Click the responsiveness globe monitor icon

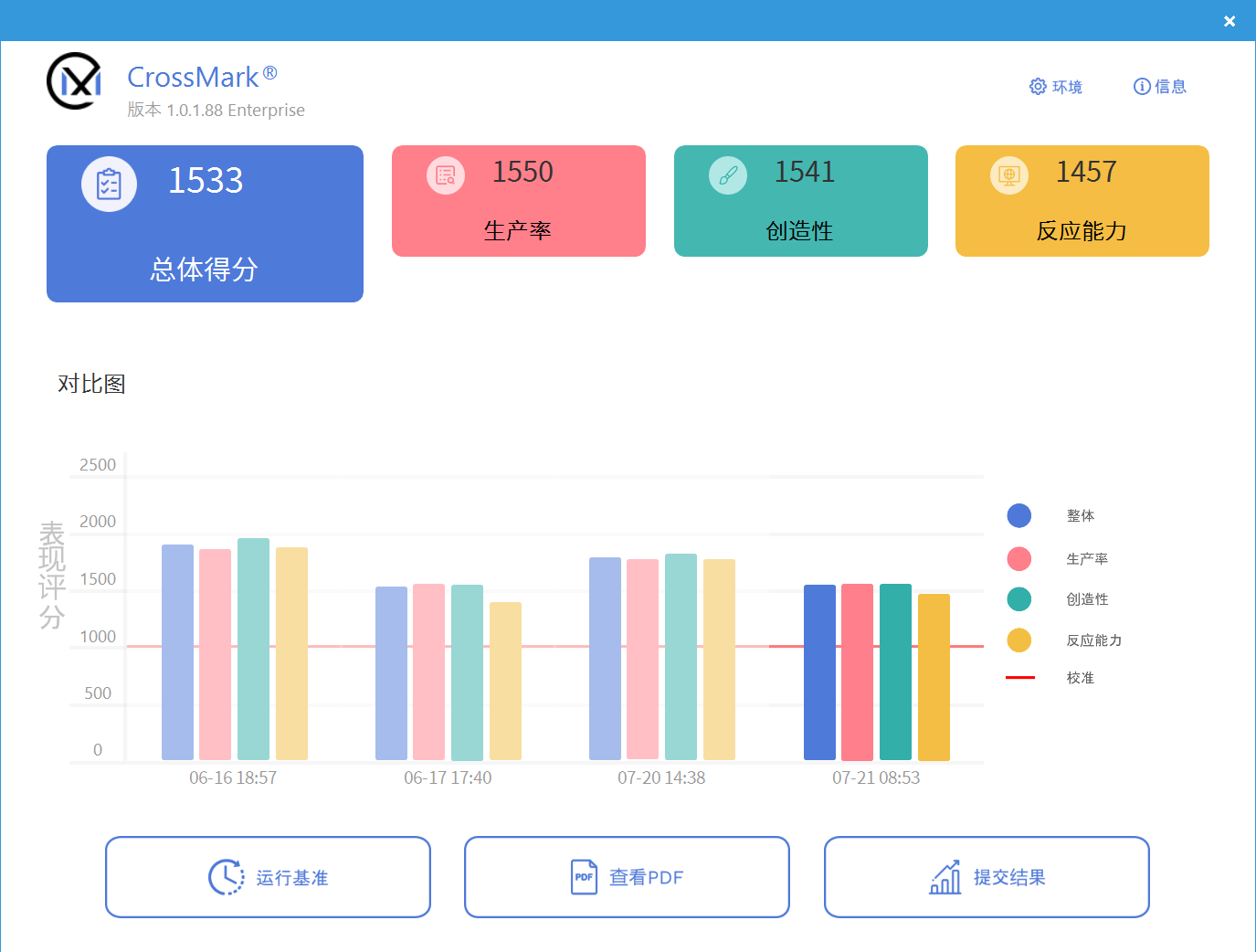click(1009, 175)
